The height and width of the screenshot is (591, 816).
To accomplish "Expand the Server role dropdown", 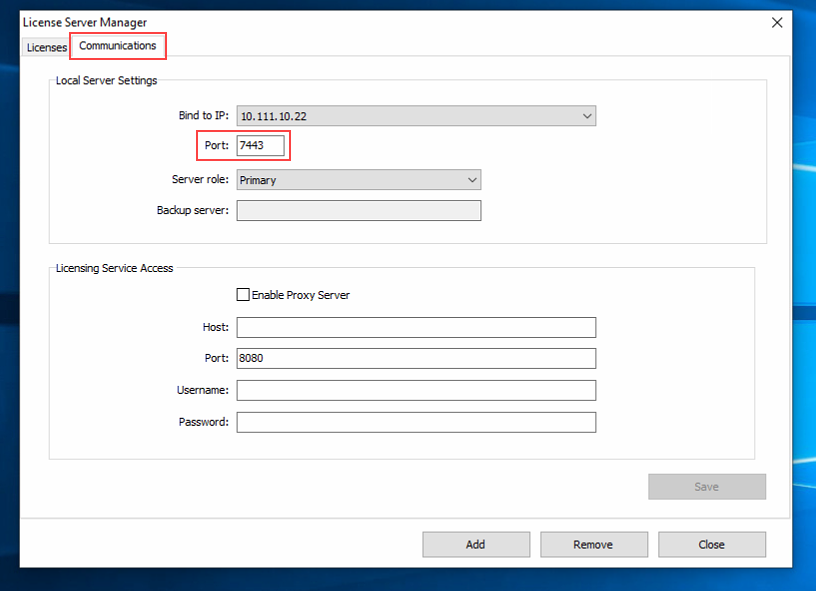I will 359,180.
